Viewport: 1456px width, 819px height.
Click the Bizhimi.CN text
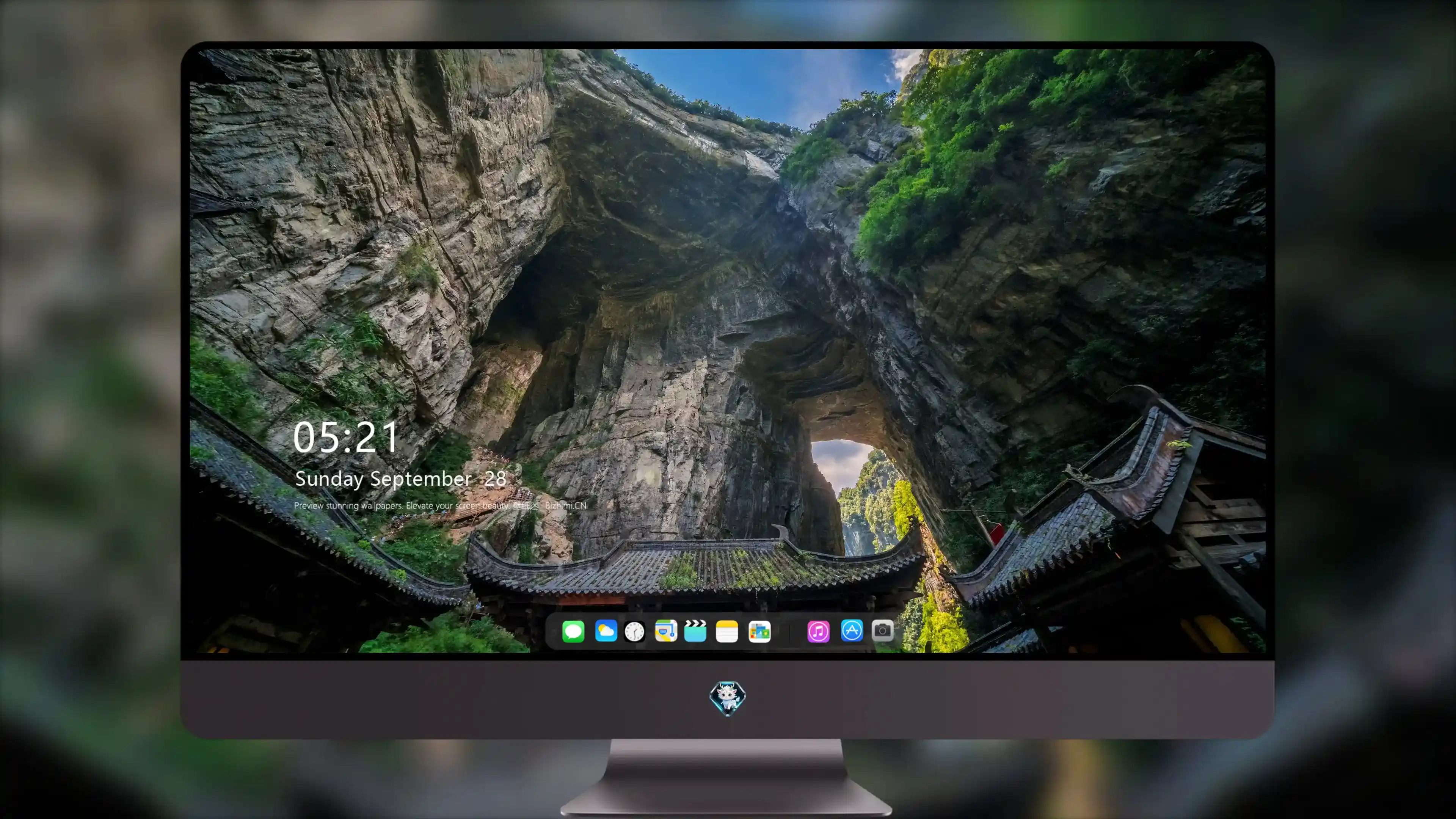[x=566, y=505]
